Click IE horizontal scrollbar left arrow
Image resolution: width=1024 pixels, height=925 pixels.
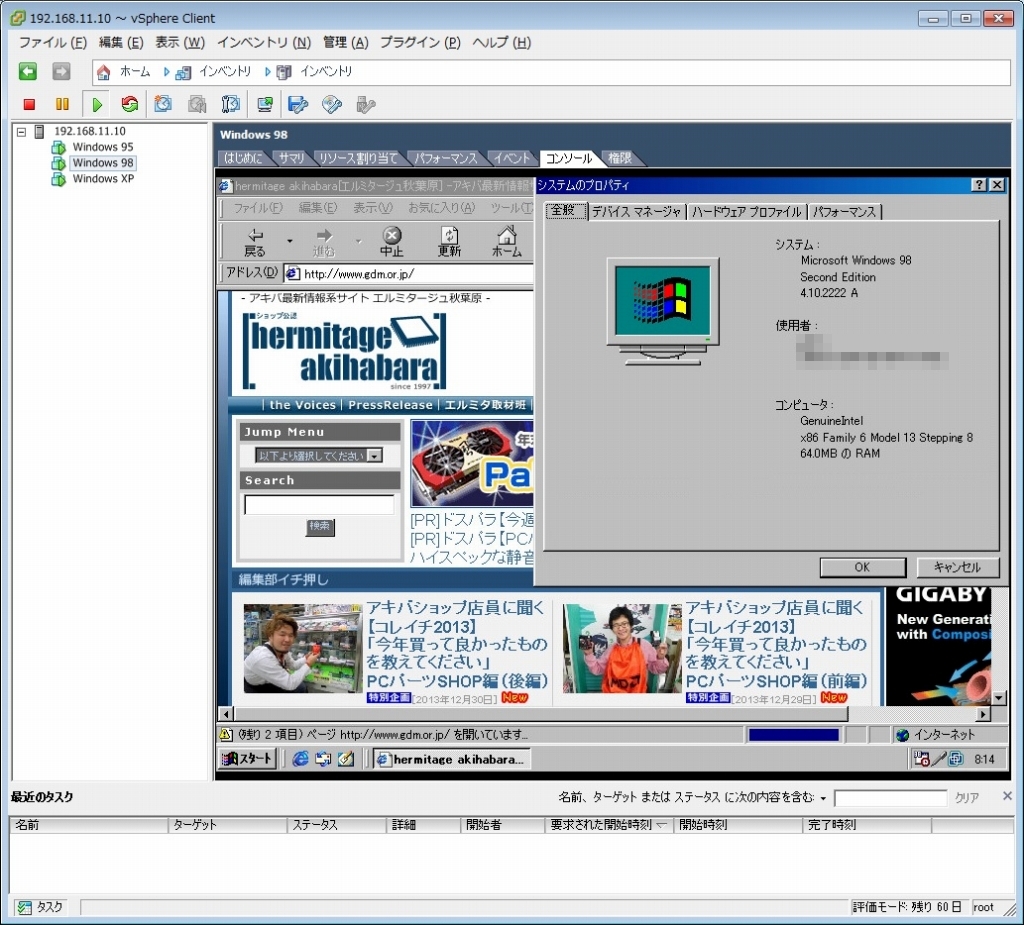[226, 715]
